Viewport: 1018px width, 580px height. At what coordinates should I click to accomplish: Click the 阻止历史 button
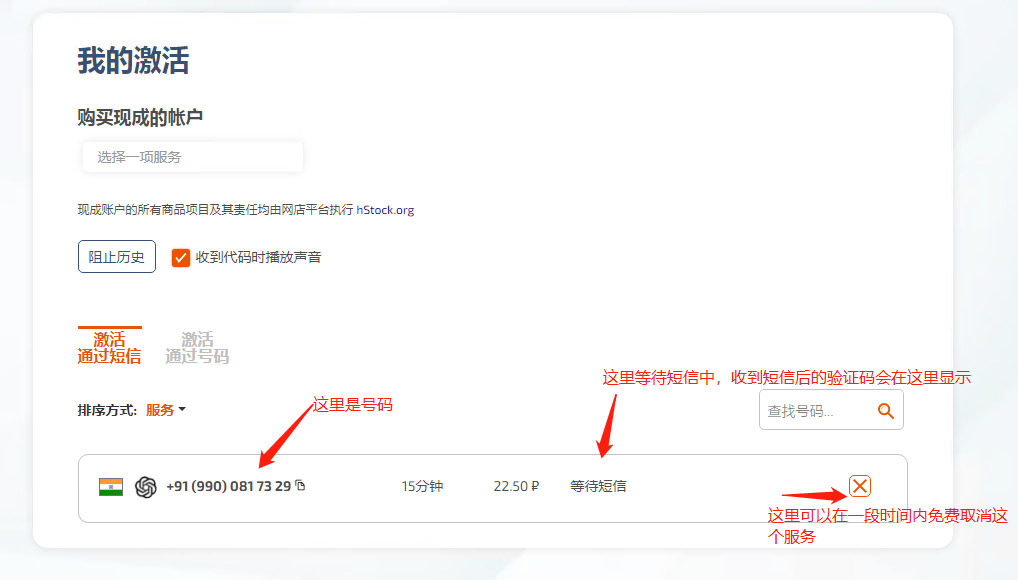116,256
